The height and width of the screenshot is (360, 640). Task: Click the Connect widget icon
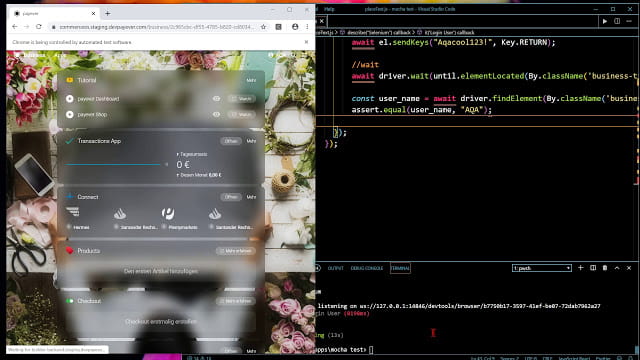(x=70, y=196)
